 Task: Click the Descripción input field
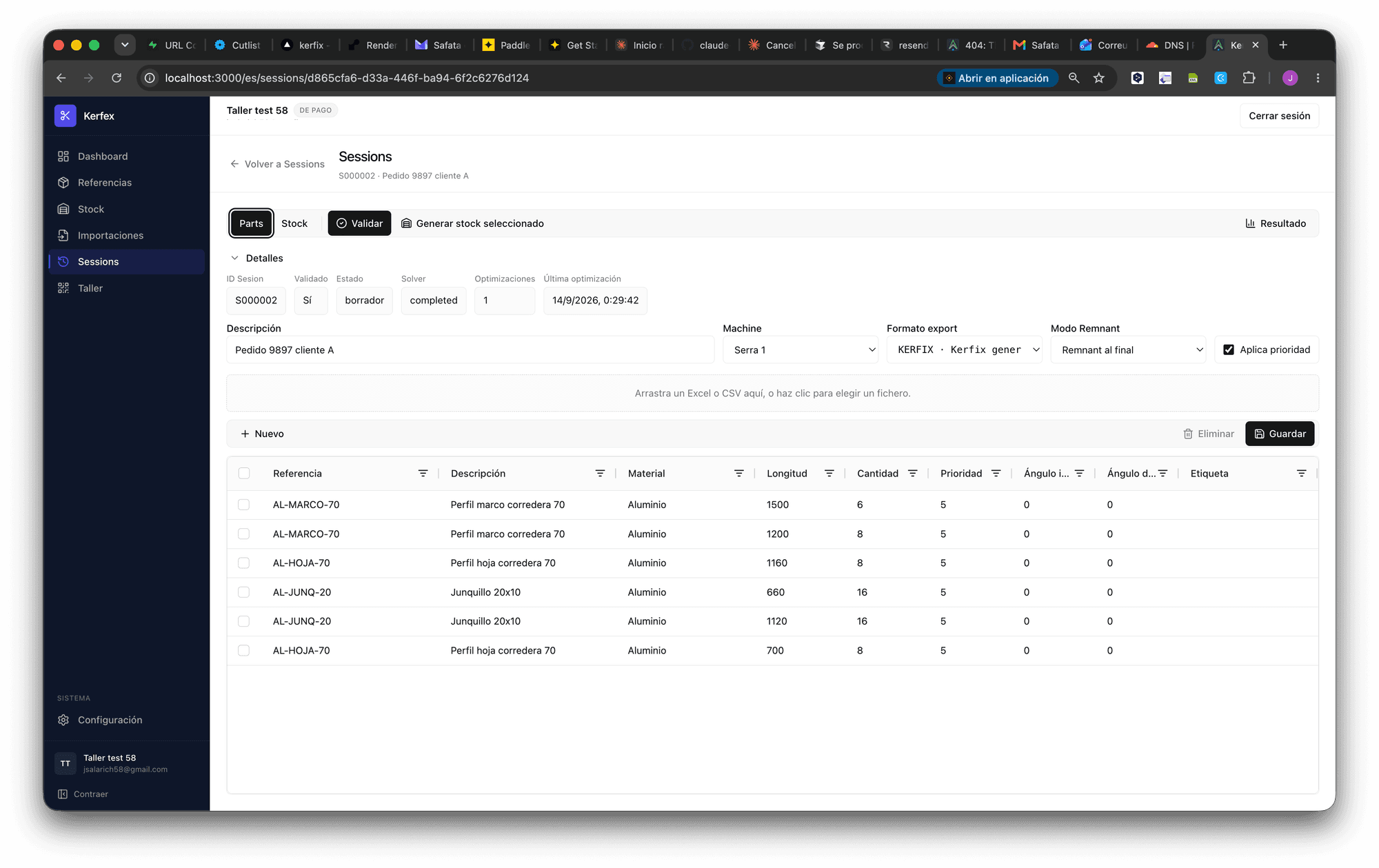tap(470, 350)
